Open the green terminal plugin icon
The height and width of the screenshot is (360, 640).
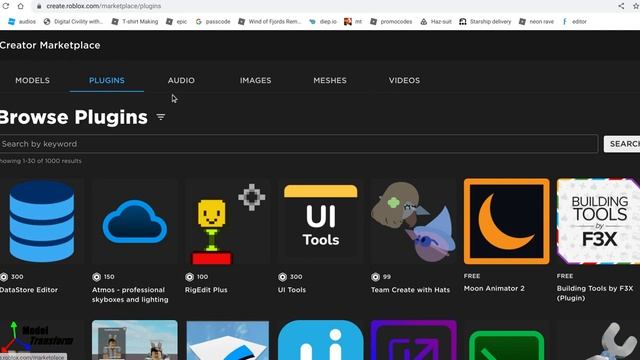point(507,345)
